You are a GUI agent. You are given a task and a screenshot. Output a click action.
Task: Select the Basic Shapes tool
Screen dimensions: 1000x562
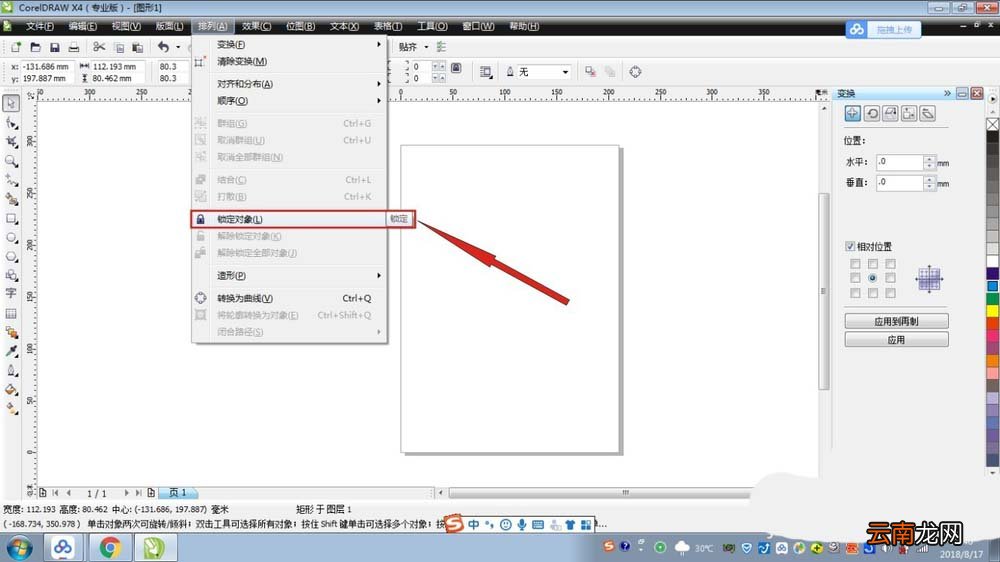(x=11, y=276)
